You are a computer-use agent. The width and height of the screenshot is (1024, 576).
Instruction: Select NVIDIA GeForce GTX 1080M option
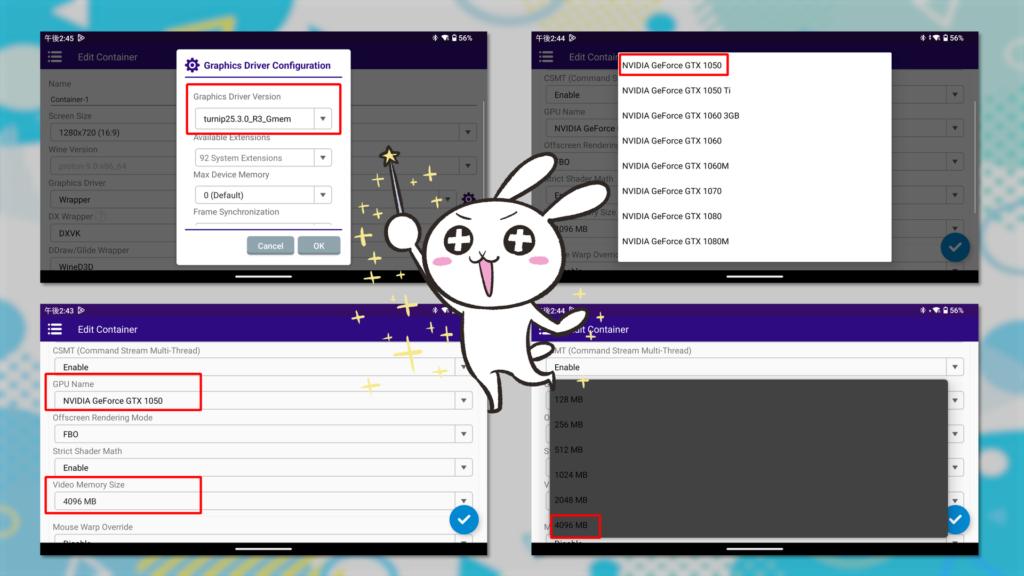754,241
